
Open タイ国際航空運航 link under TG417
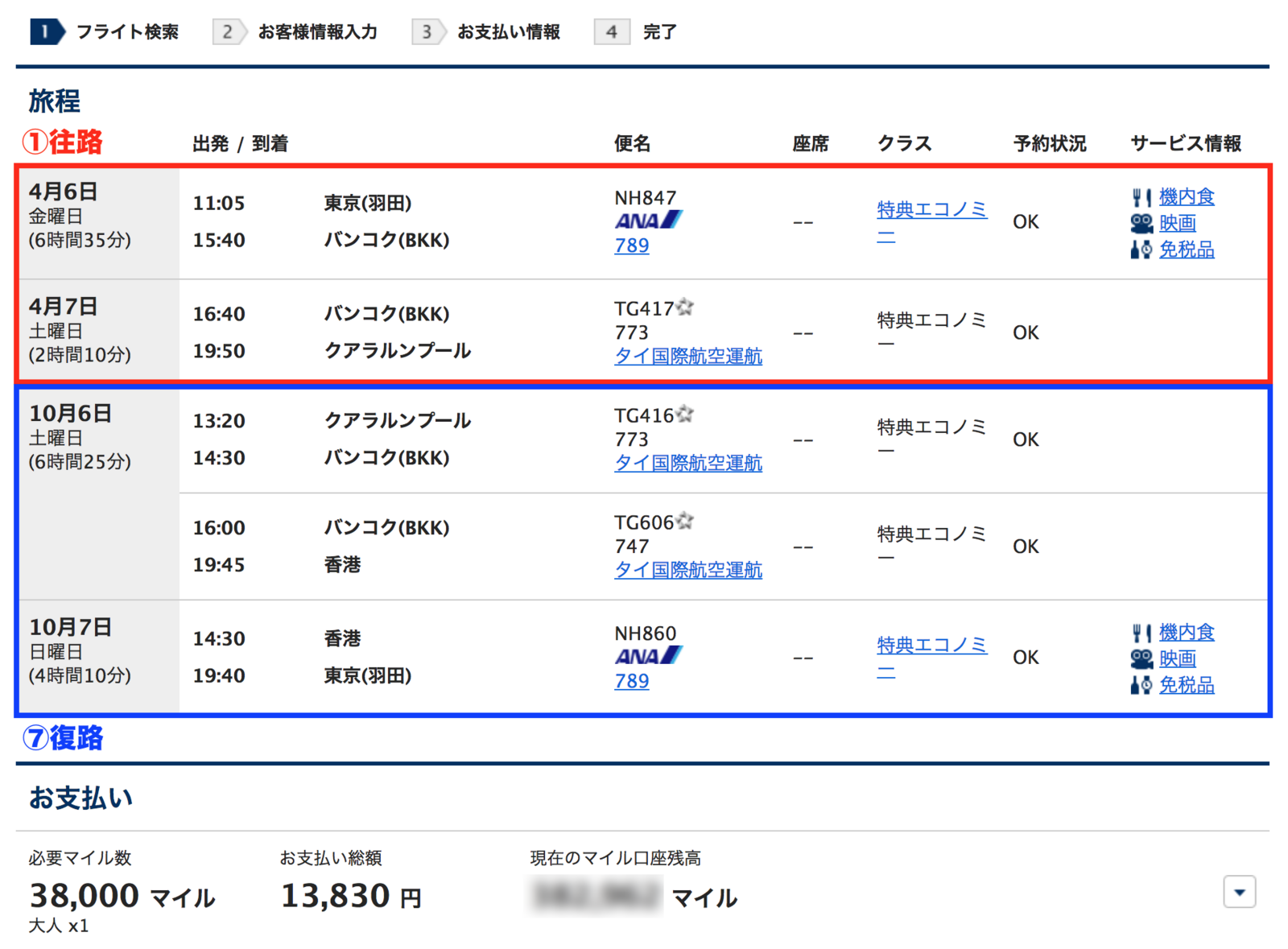(688, 356)
